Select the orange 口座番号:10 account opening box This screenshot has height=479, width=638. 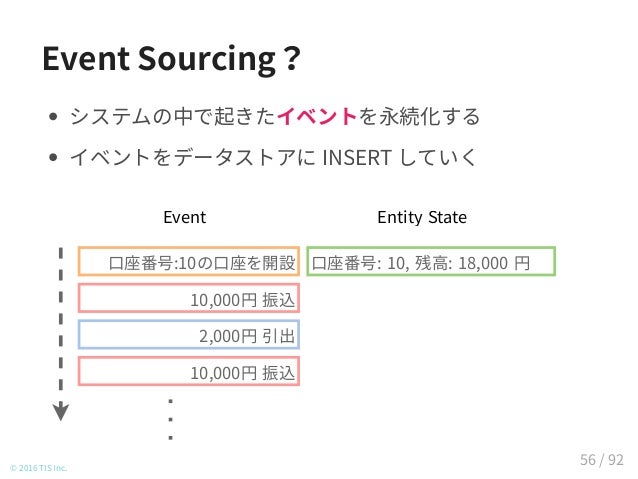click(189, 261)
